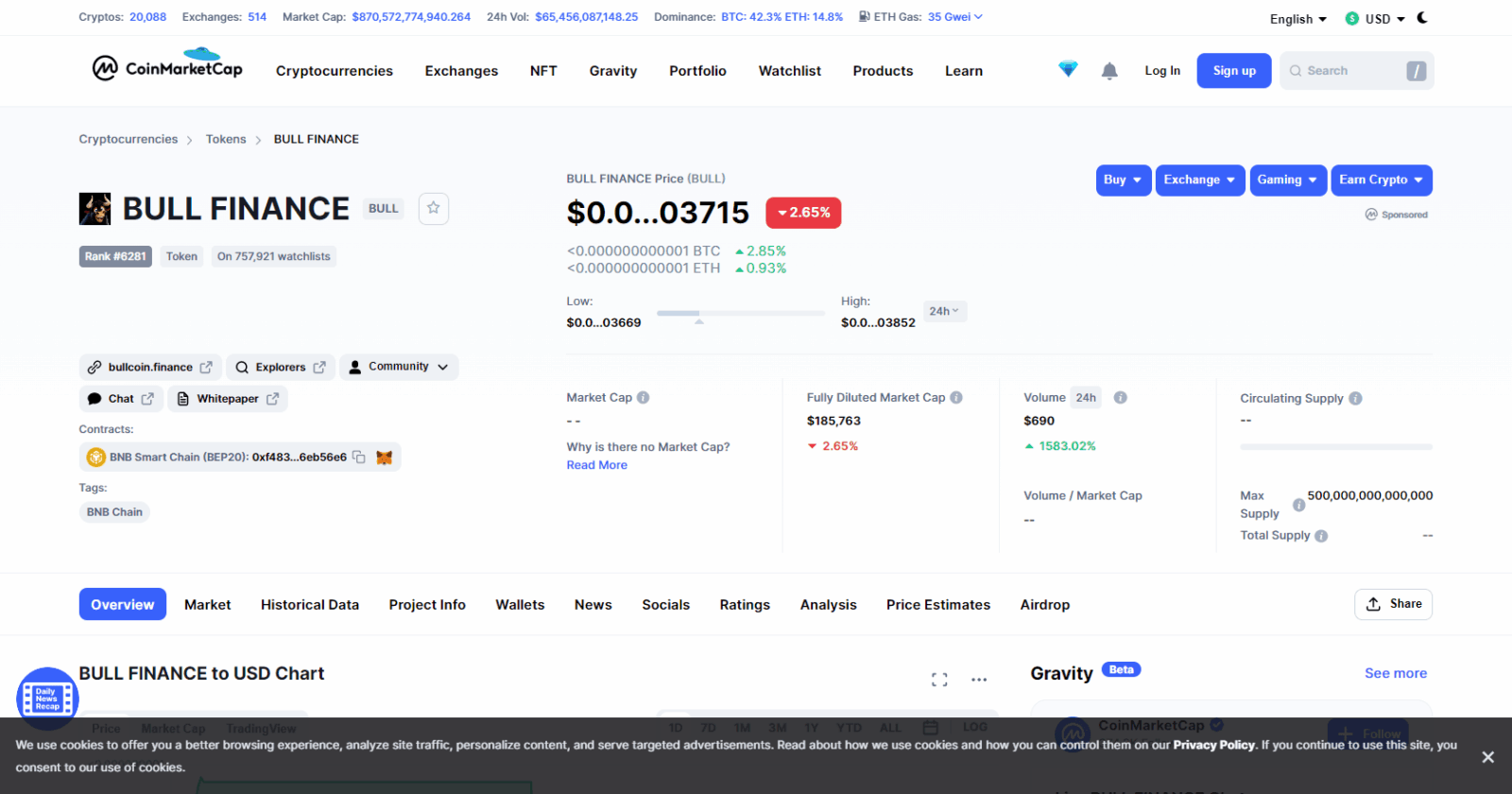Screen dimensions: 1512x794
Task: Click Read More about Market Cap
Action: [x=597, y=465]
